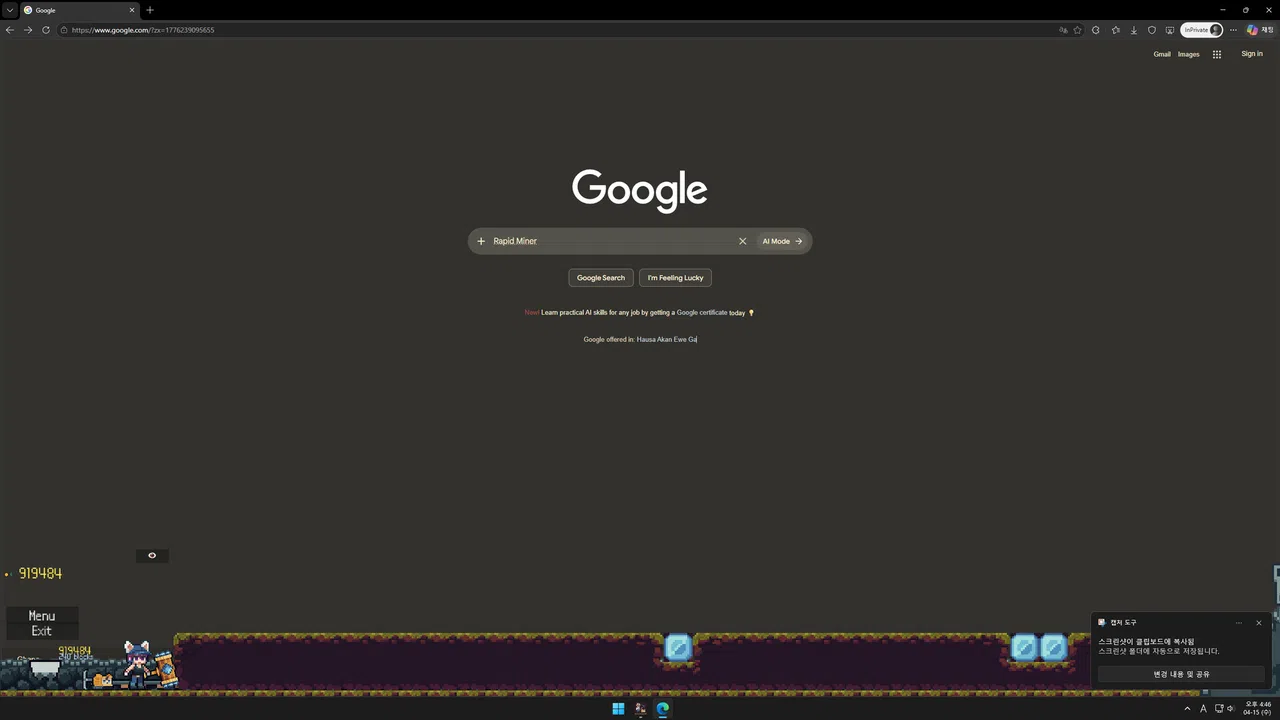The image size is (1280, 720).
Task: Click the Google logo
Action: coord(640,190)
